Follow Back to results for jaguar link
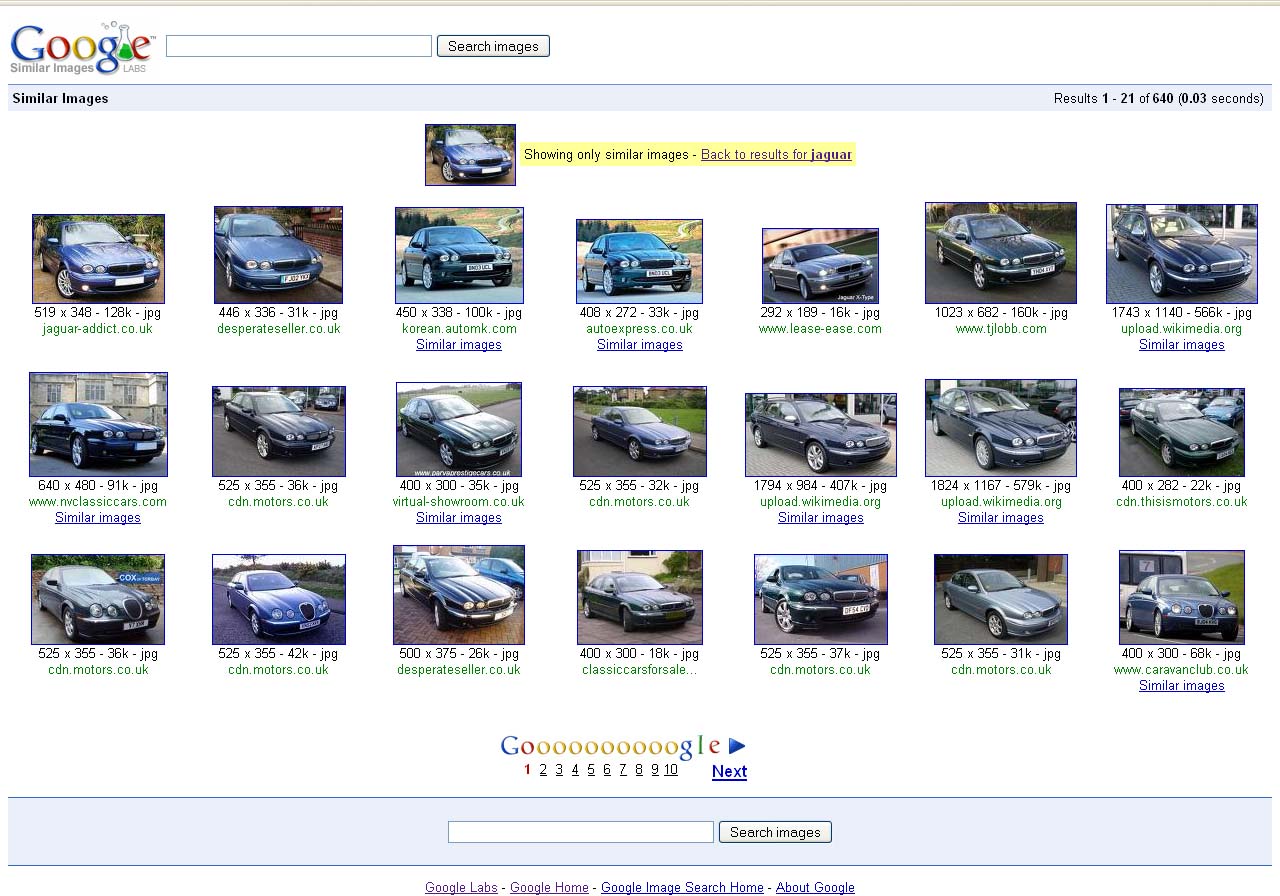Viewport: 1280px width, 896px height. (x=776, y=155)
